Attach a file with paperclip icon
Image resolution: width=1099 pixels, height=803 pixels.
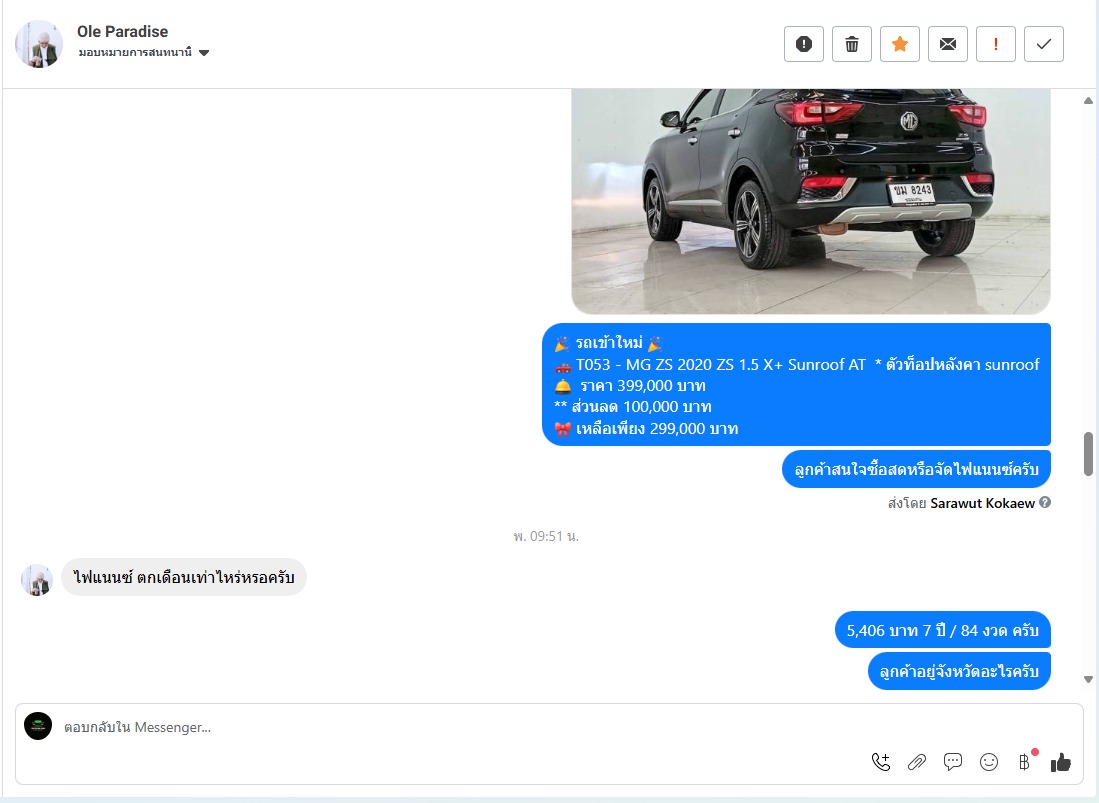[x=917, y=762]
